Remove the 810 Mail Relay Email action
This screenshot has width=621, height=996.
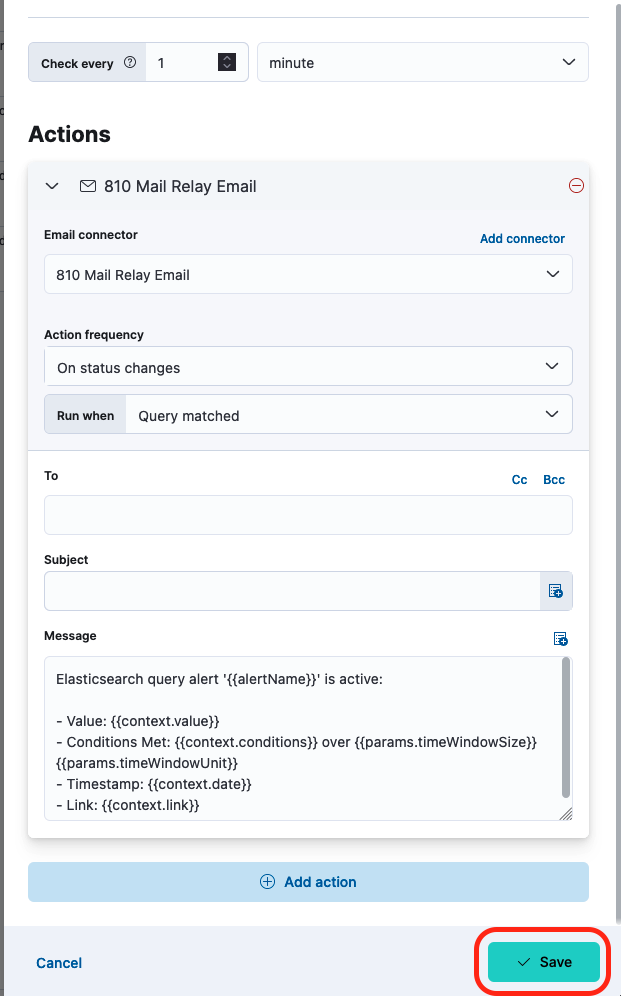click(576, 186)
